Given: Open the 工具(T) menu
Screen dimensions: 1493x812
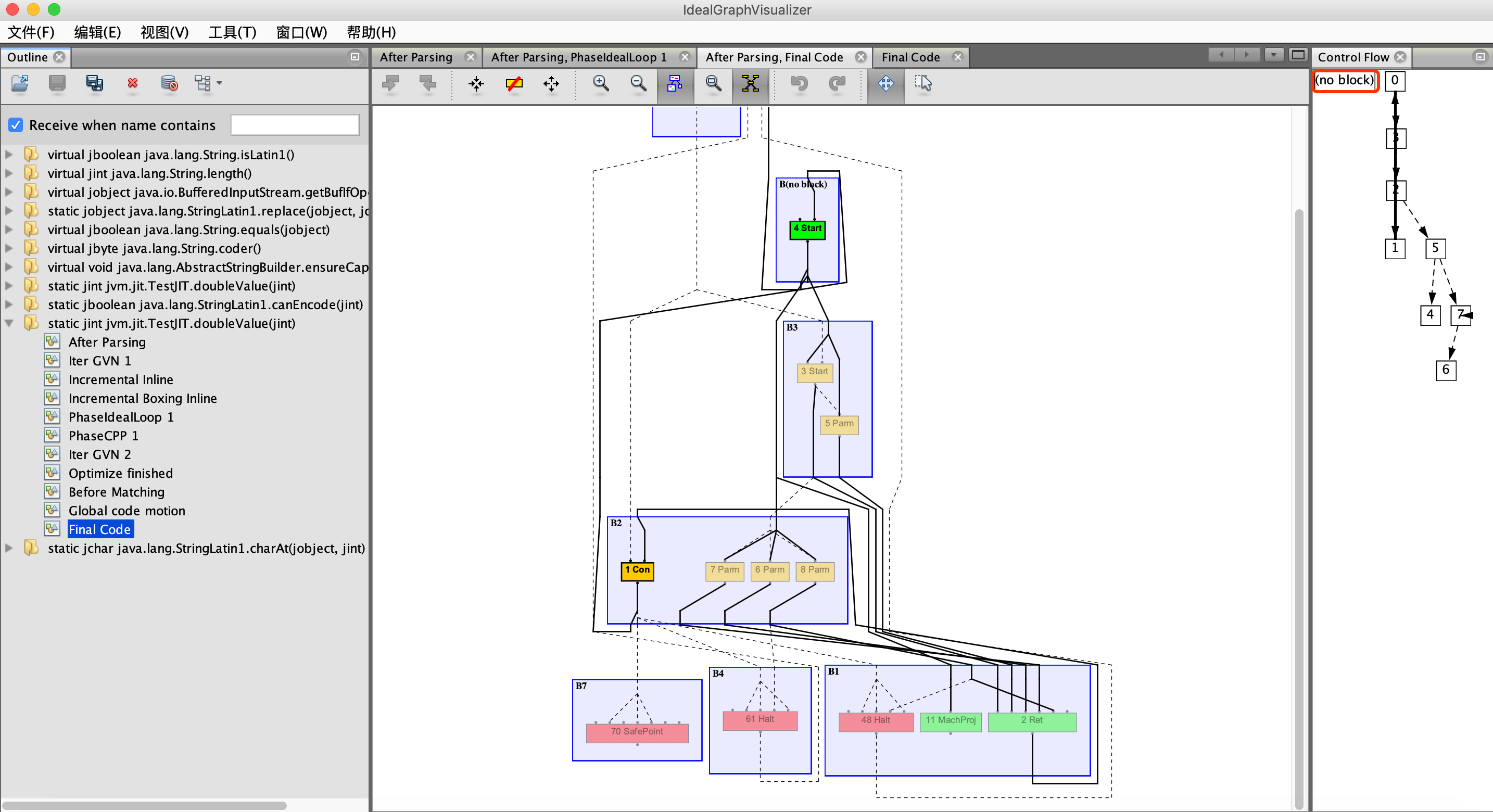Looking at the screenshot, I should (x=232, y=32).
